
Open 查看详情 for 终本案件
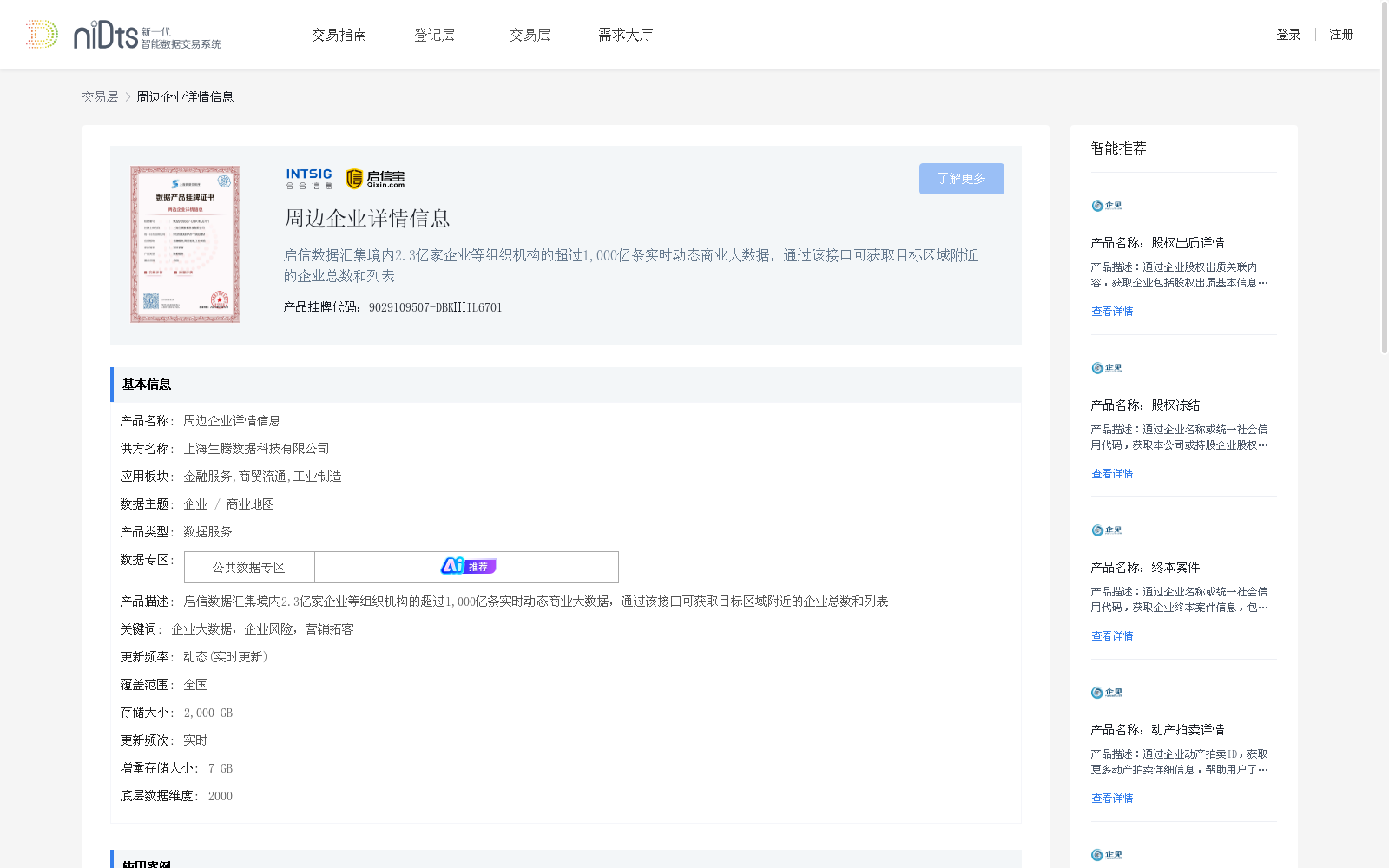[1112, 636]
